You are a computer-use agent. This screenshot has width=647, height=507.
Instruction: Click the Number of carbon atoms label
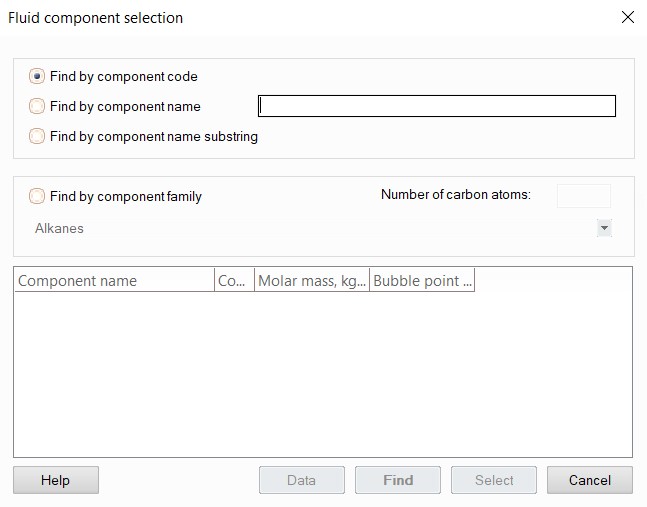tap(455, 194)
